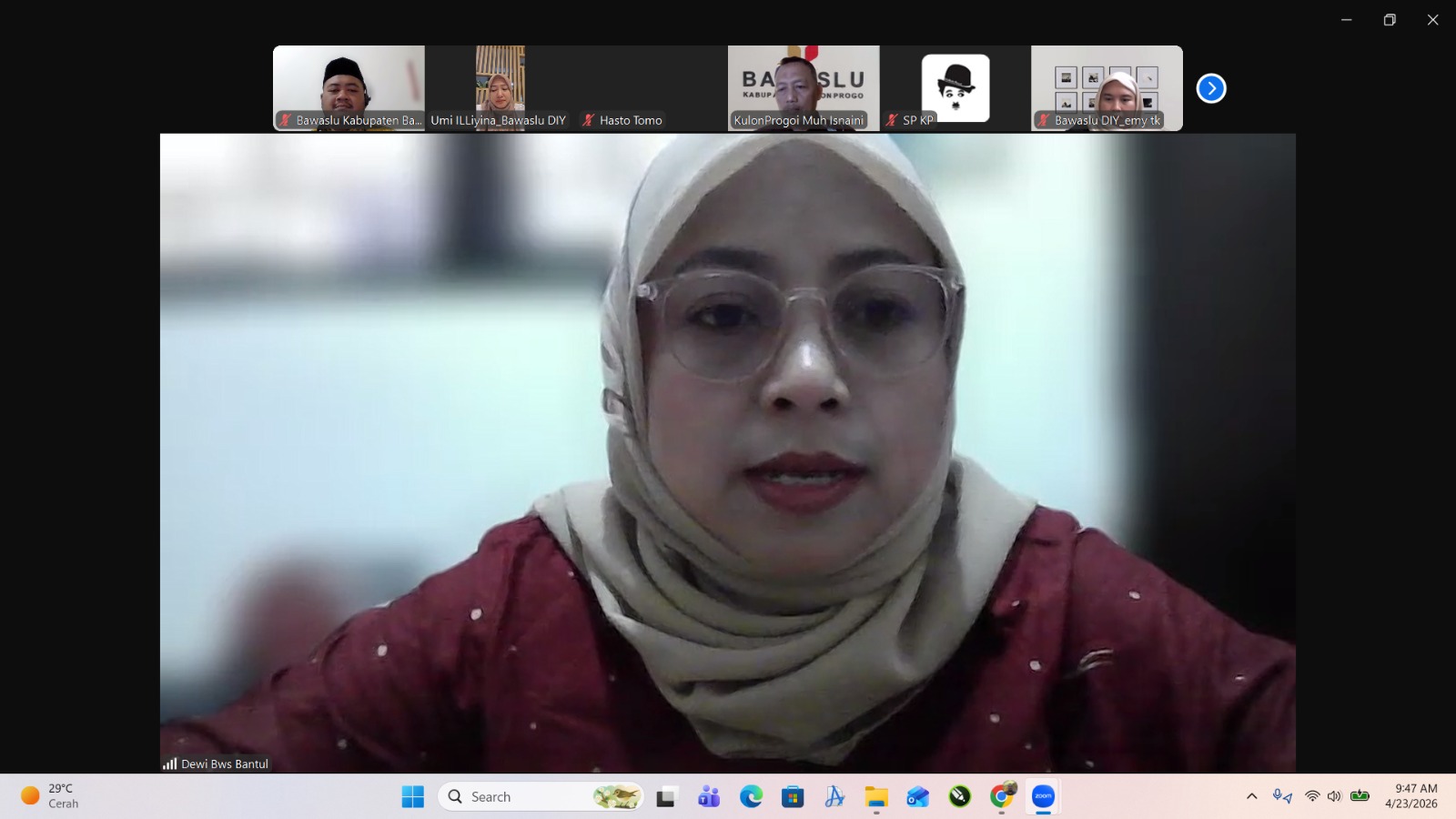
Task: Open Microsoft Store taskbar icon
Action: click(x=793, y=797)
